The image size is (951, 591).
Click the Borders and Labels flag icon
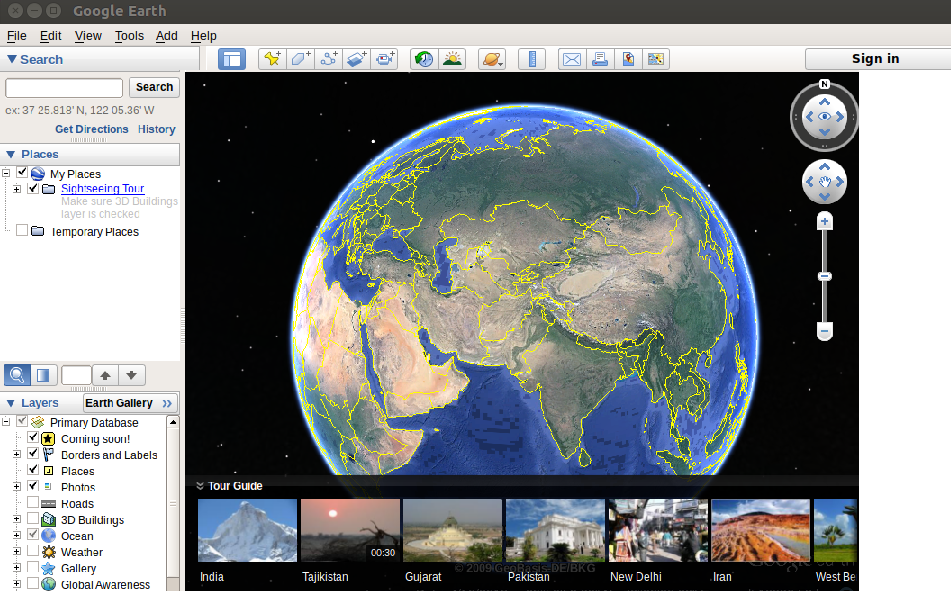[48, 454]
